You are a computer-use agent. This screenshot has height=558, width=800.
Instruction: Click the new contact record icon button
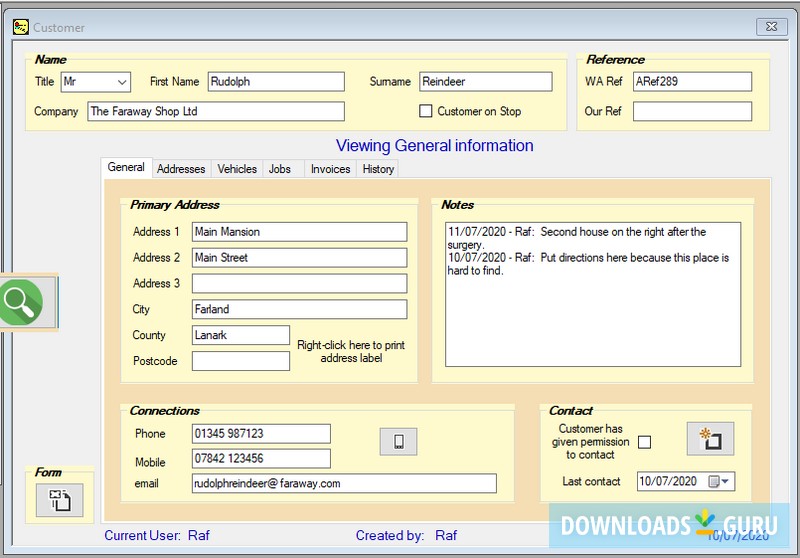pos(710,438)
